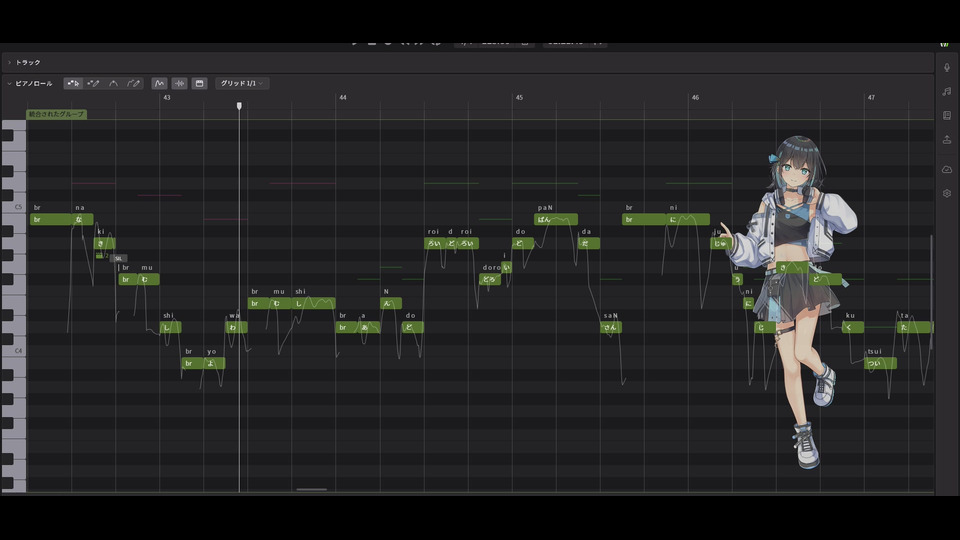Select the う note
This screenshot has width=960, height=540.
point(738,279)
